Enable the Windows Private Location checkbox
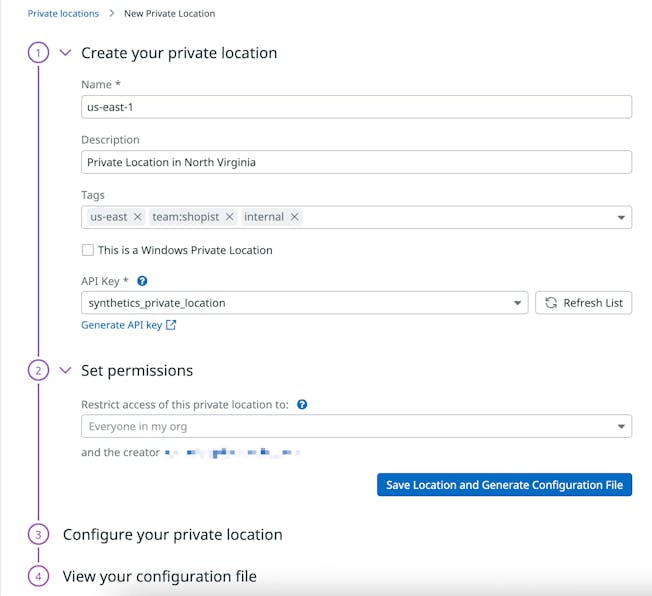 click(x=88, y=250)
